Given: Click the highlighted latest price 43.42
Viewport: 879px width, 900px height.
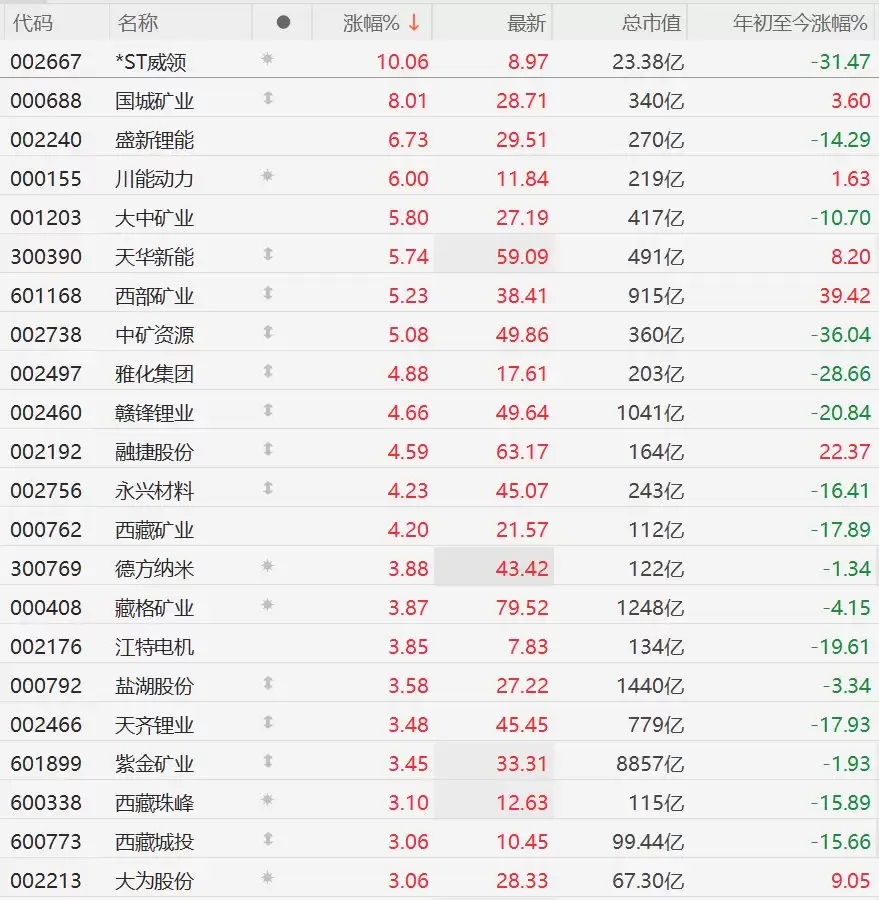Looking at the screenshot, I should click(522, 569).
